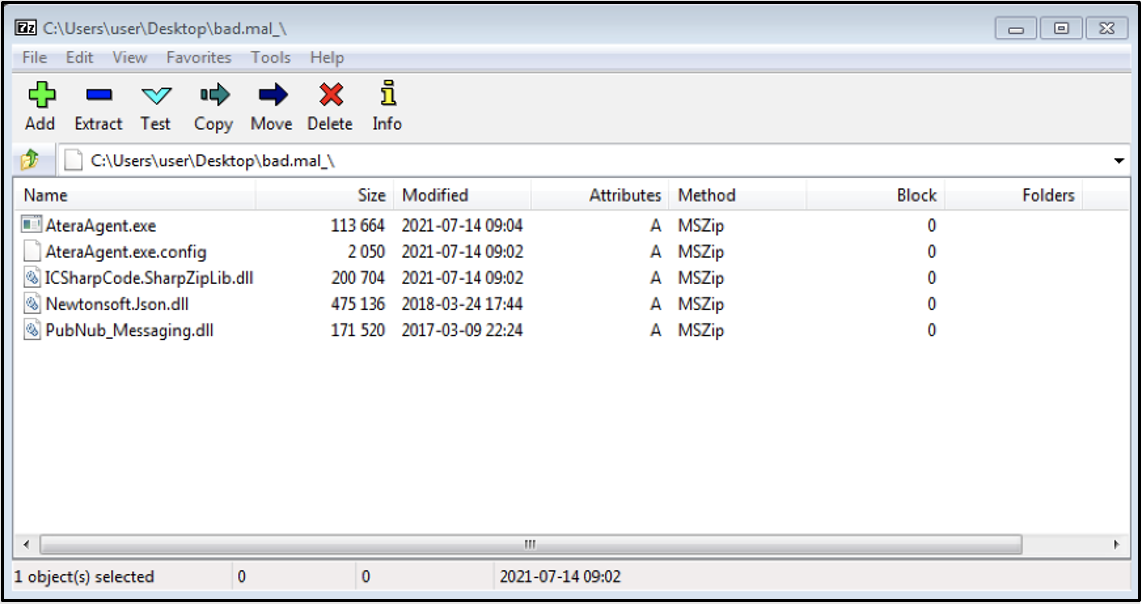
Task: Click the Newtonsoft.Json.dll file icon
Action: click(x=31, y=303)
